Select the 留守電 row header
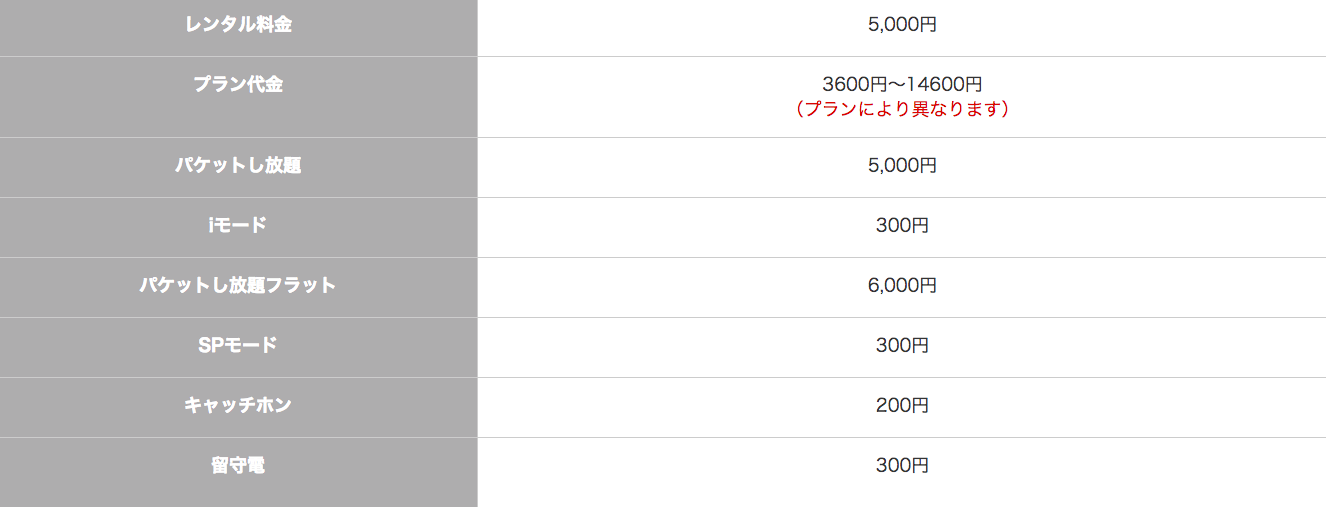Viewport: 1326px width, 507px height. tap(238, 465)
